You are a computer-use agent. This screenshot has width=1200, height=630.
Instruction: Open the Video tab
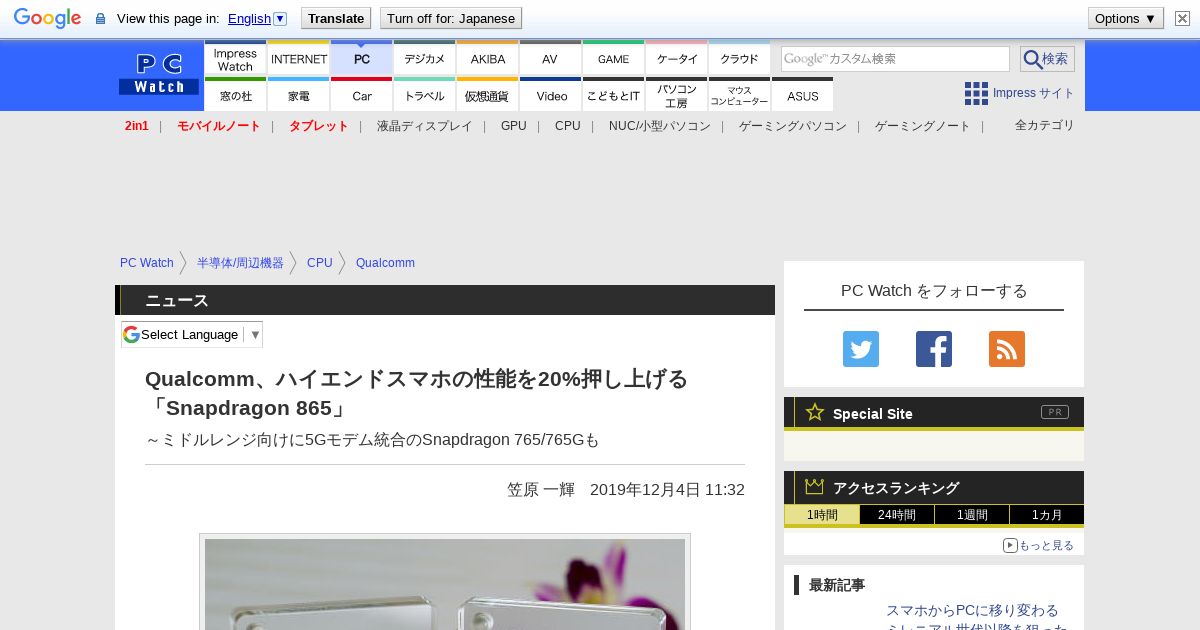[x=551, y=95]
